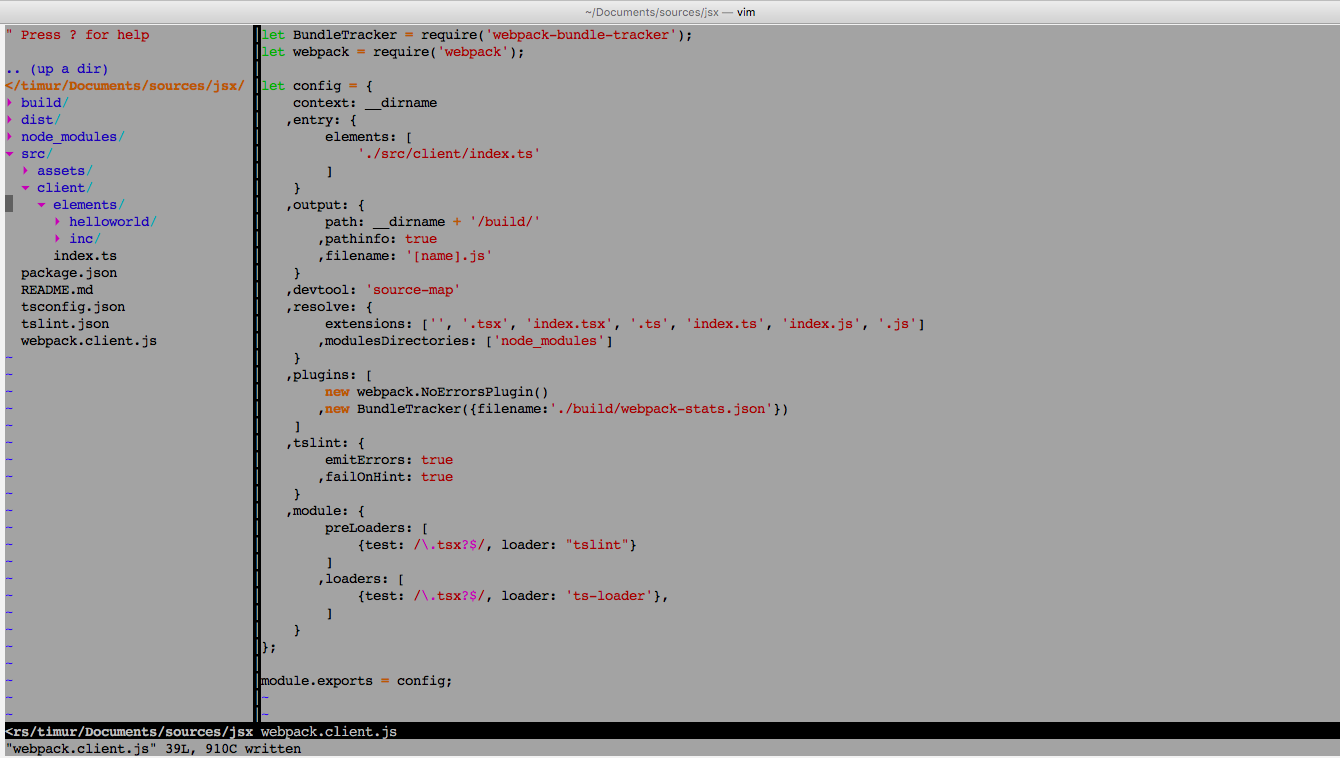Click the root path /timur/Documents/sources/jsx/
This screenshot has width=1340, height=758.
click(x=125, y=86)
